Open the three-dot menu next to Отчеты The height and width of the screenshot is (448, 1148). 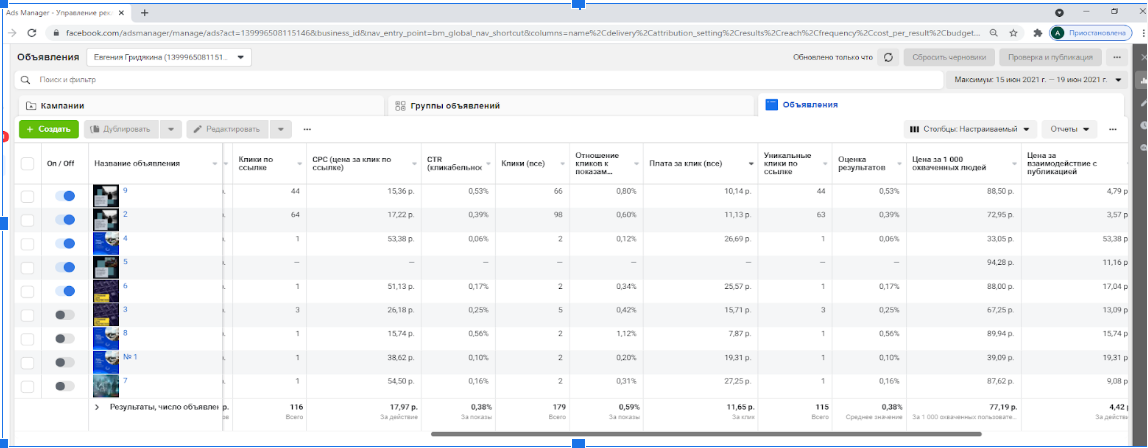pyautogui.click(x=1112, y=129)
